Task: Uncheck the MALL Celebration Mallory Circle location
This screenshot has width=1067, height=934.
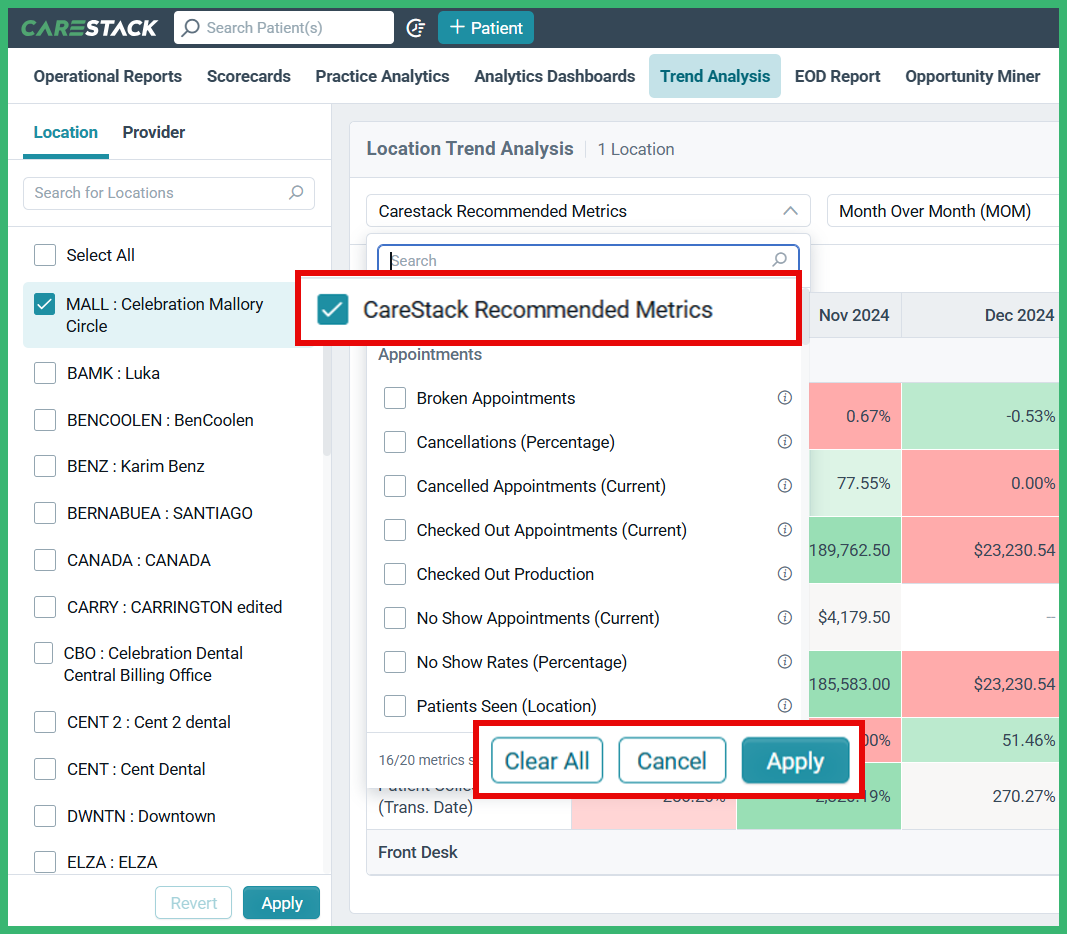Action: pos(44,304)
